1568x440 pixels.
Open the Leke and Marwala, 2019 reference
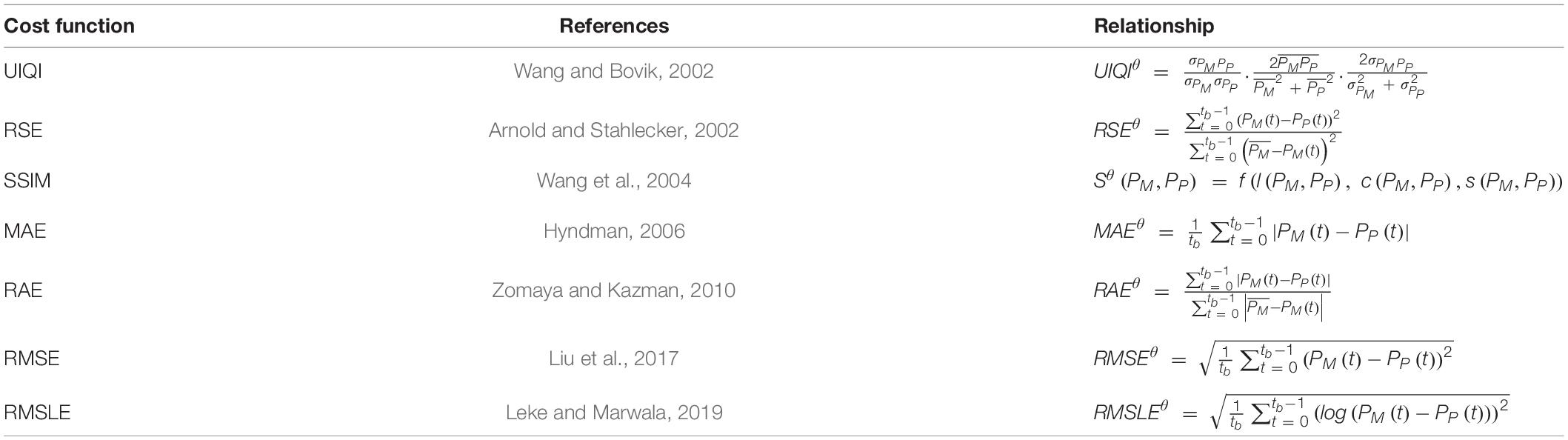(613, 412)
